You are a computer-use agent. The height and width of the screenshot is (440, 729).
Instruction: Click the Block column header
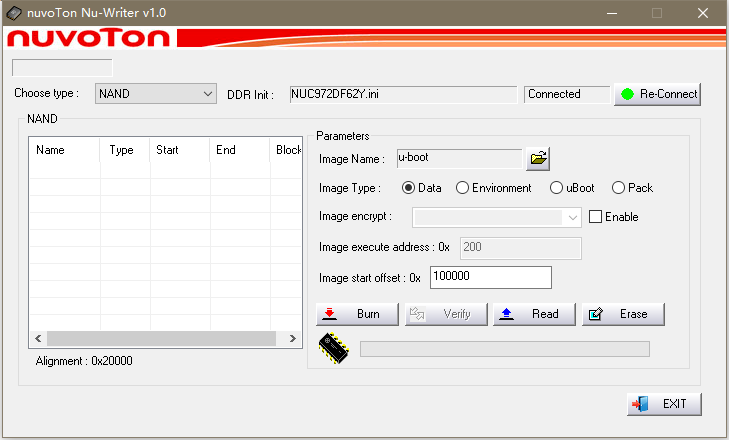pos(286,150)
